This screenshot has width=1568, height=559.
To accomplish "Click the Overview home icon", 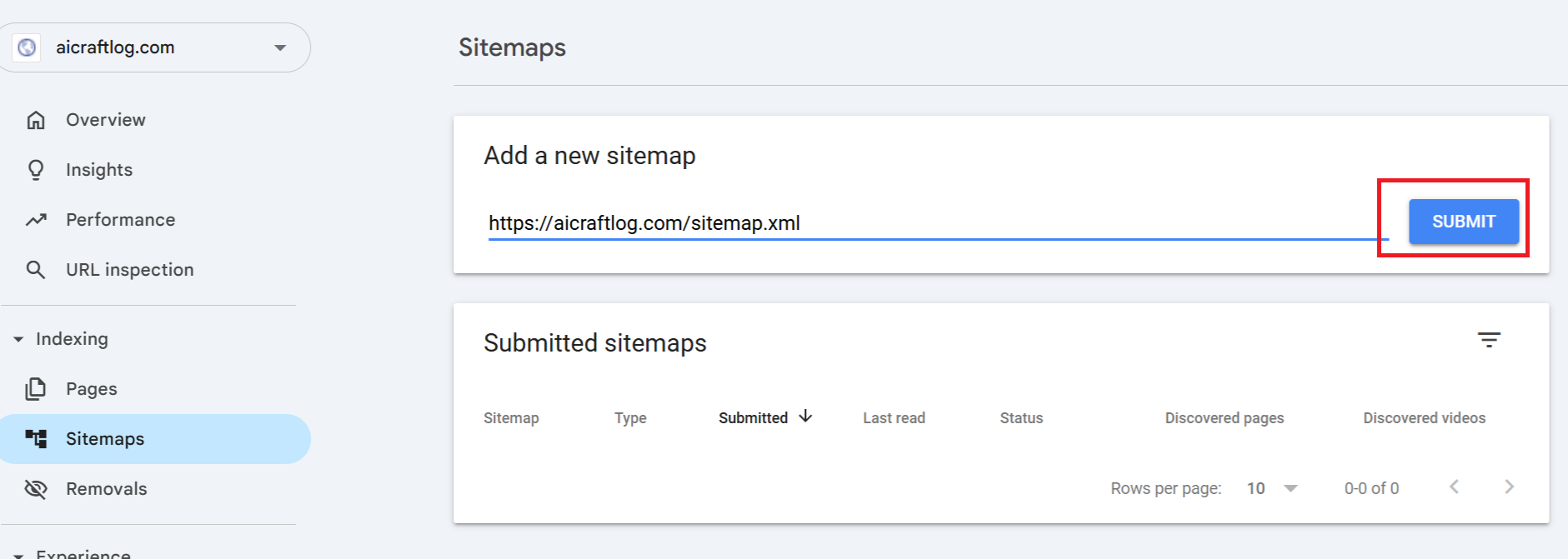I will 36,120.
